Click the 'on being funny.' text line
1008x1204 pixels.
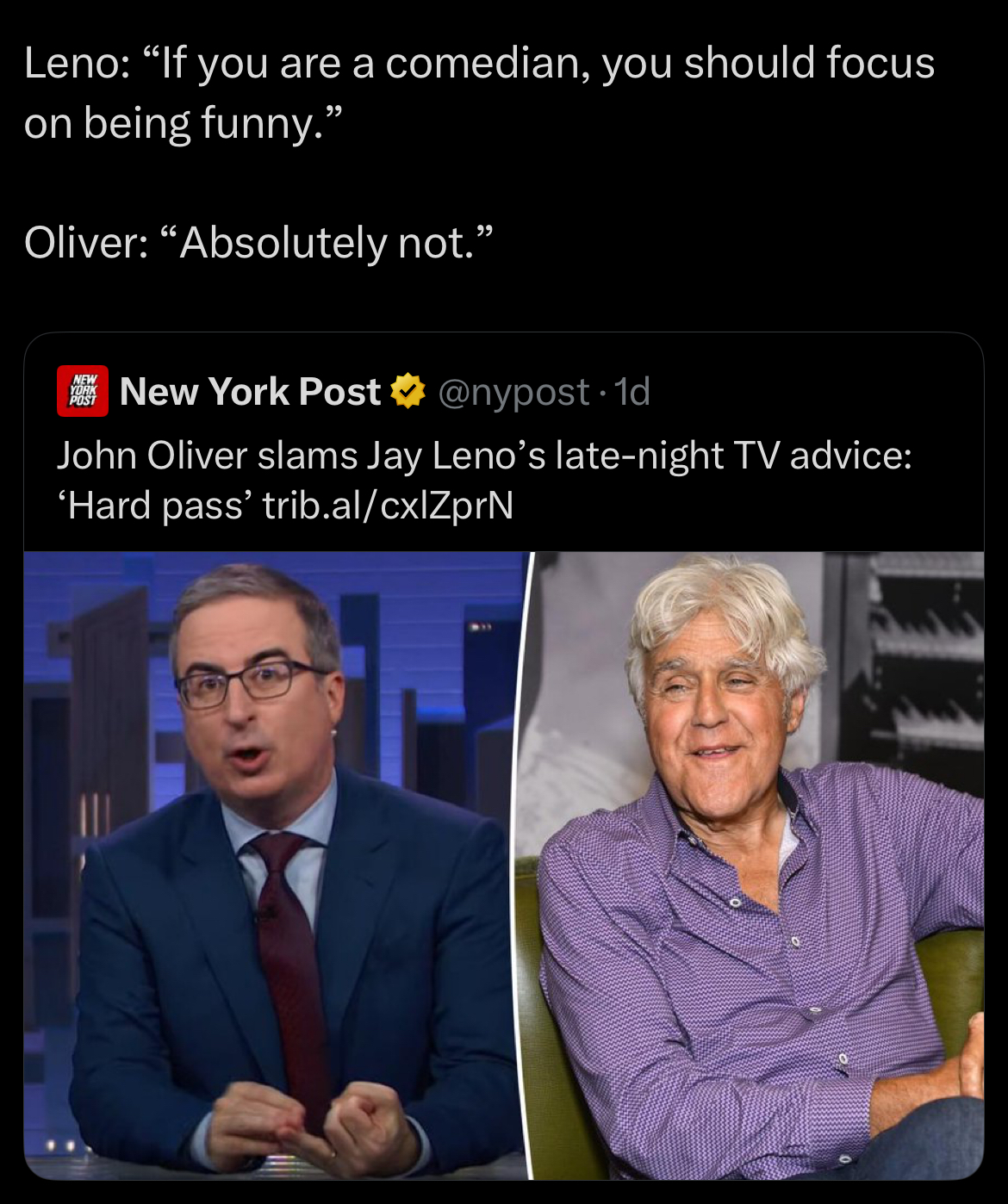click(184, 123)
